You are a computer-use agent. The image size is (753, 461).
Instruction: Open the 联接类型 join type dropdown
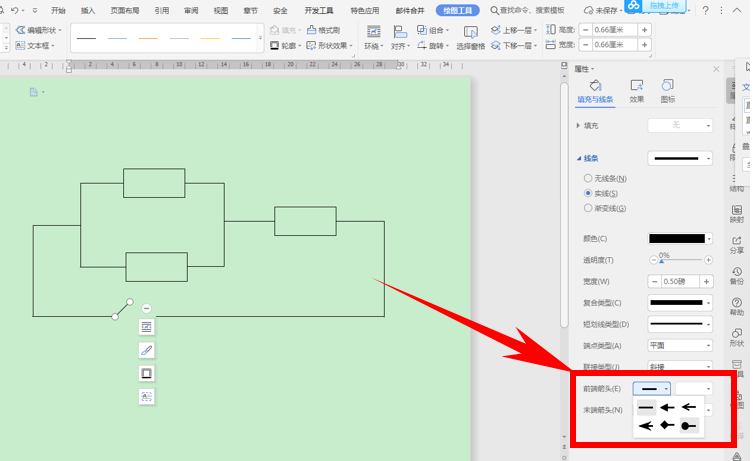[680, 366]
